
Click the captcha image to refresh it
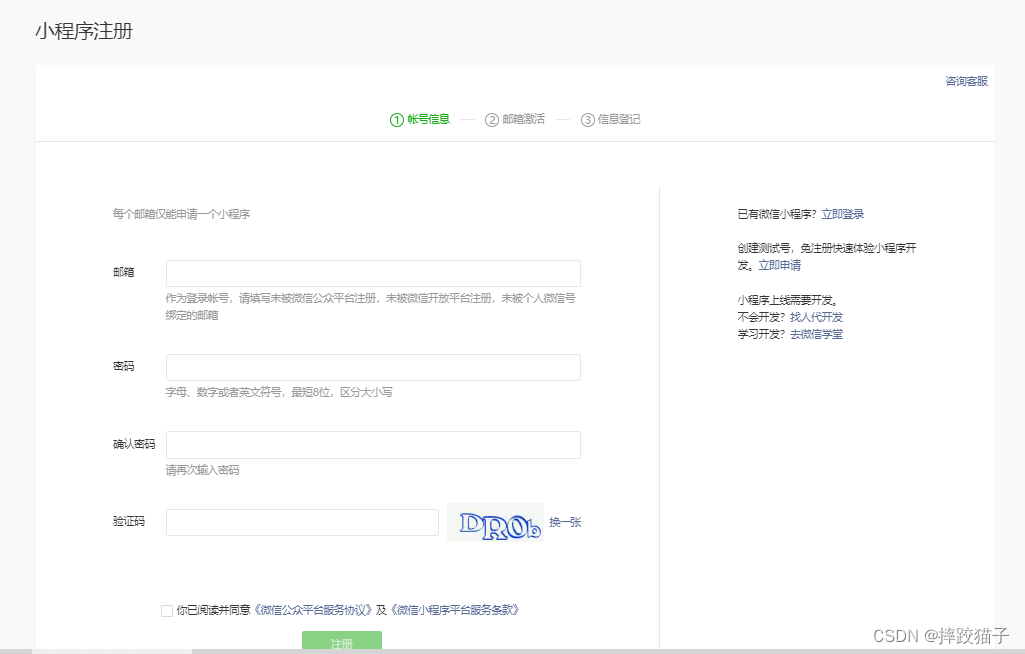click(495, 522)
